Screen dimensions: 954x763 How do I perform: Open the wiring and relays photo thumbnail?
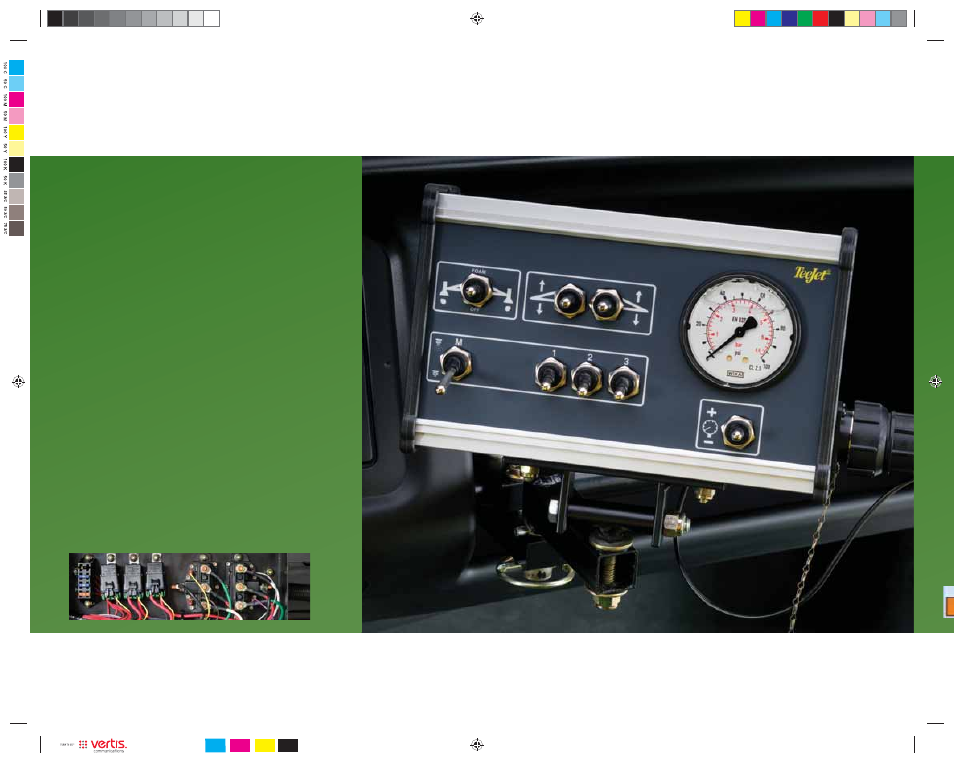(189, 587)
